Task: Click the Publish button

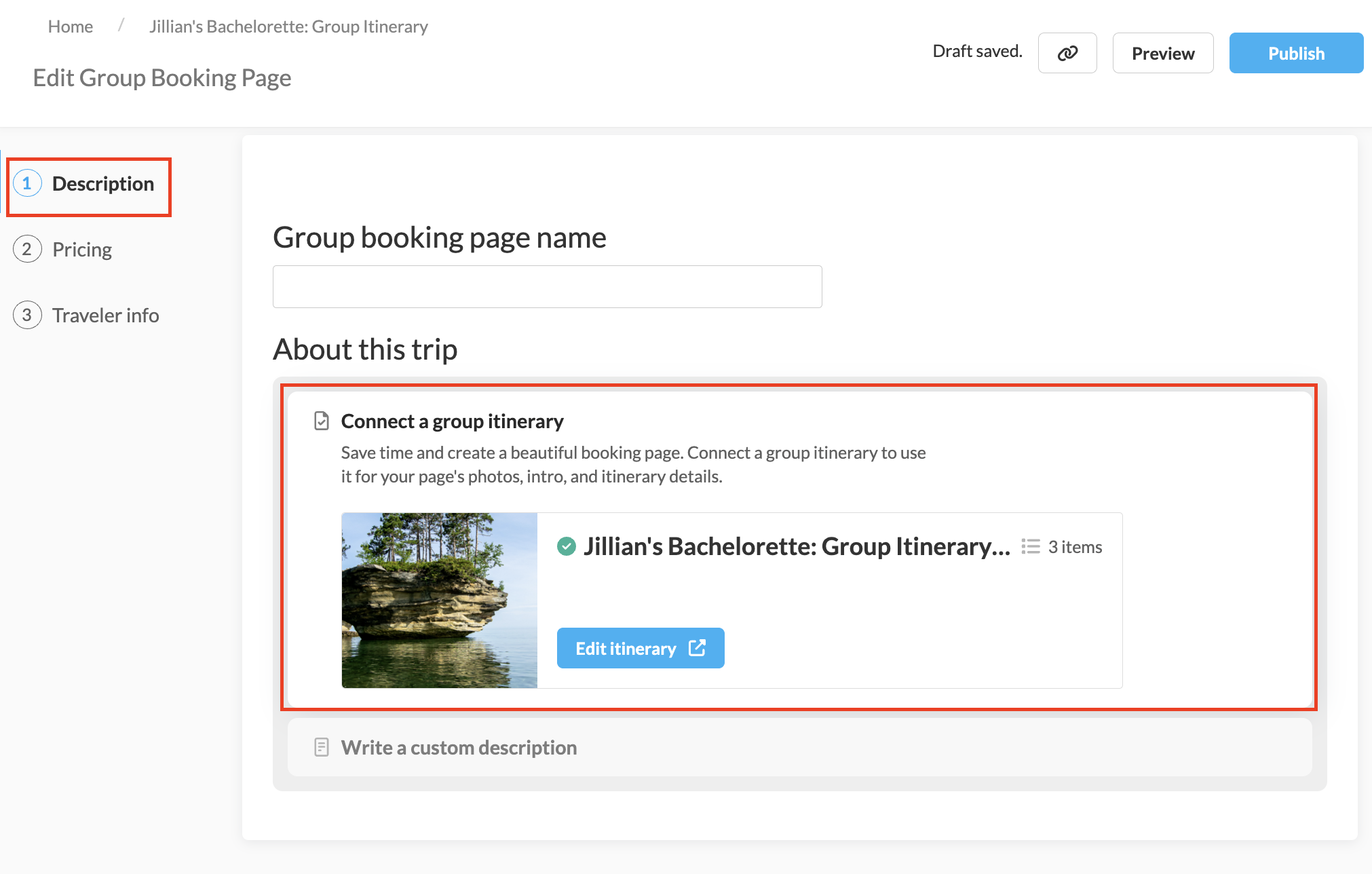Action: 1296,53
